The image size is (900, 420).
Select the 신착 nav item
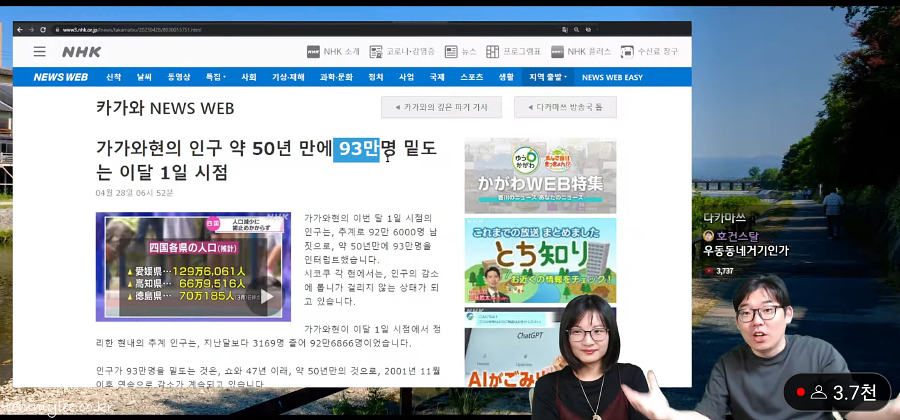point(113,77)
